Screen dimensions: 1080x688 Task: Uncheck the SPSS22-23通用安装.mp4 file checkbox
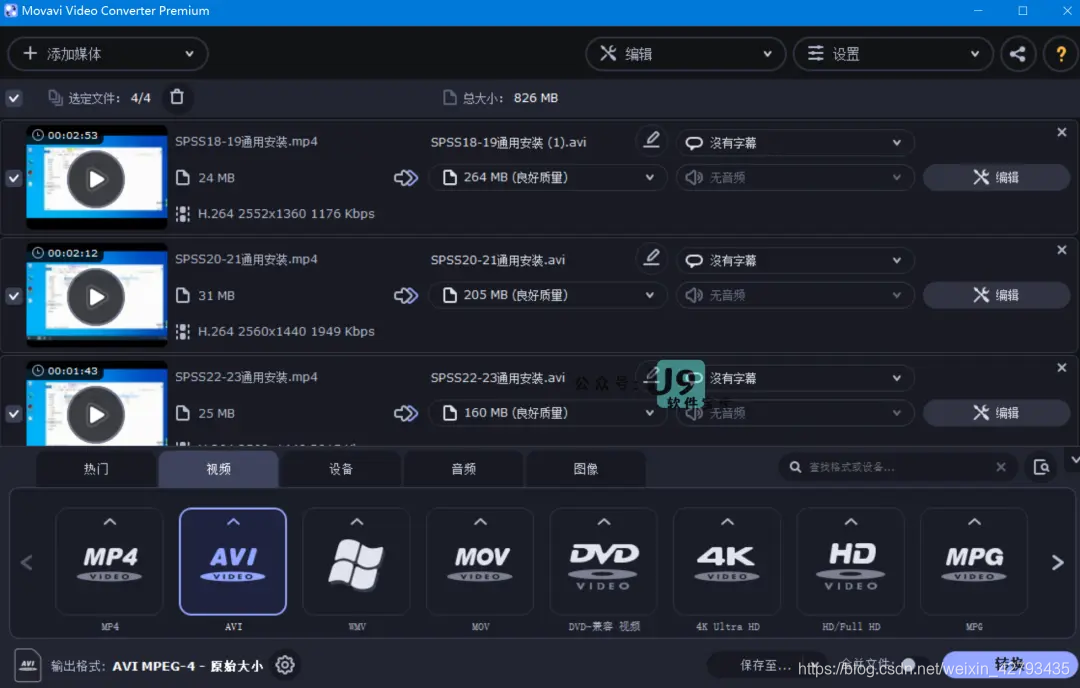pos(14,414)
